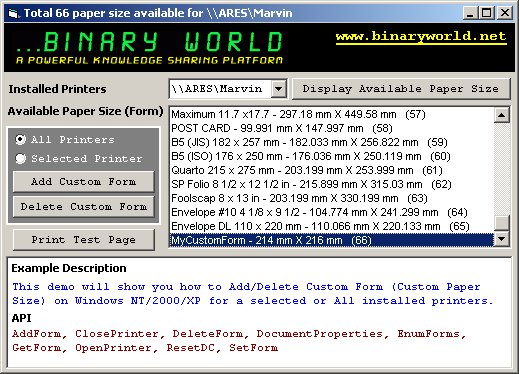519x374 pixels.
Task: Open the www.binaryworld.net link
Action: [421, 36]
